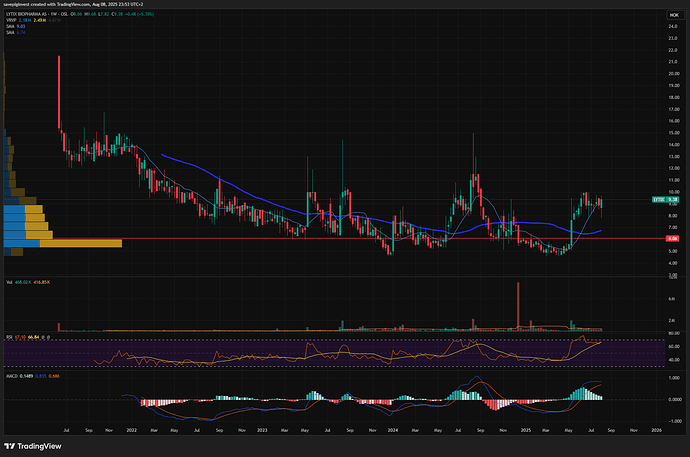Click the 15.00 price scale label
The width and height of the screenshot is (690, 457).
coord(673,133)
